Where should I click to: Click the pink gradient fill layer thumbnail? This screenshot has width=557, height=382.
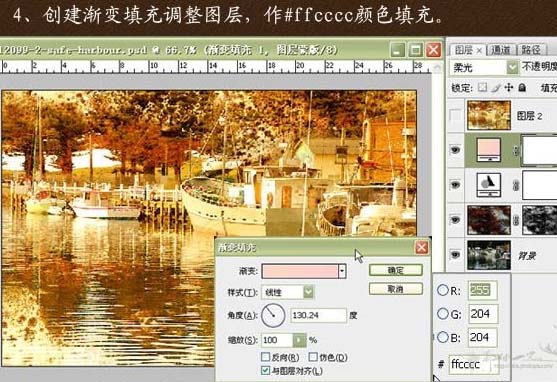tap(489, 150)
